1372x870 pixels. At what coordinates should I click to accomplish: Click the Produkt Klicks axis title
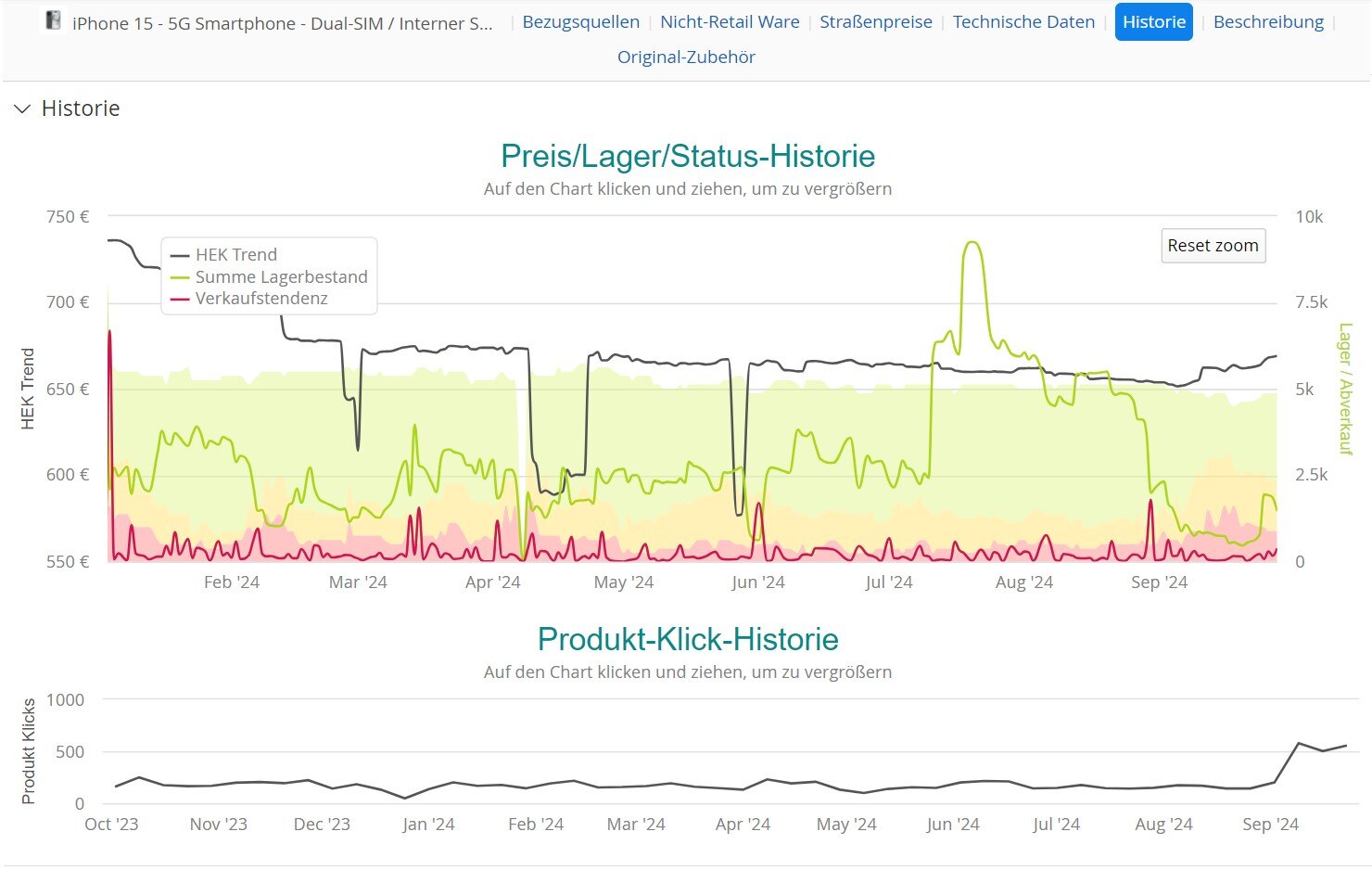(28, 751)
